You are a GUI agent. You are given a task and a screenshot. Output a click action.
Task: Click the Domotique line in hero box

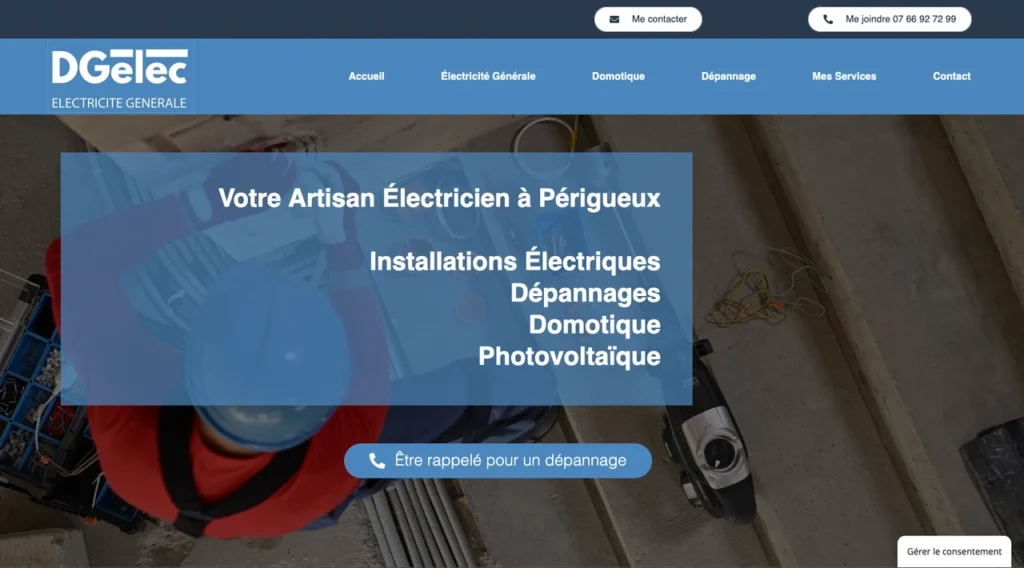[594, 324]
